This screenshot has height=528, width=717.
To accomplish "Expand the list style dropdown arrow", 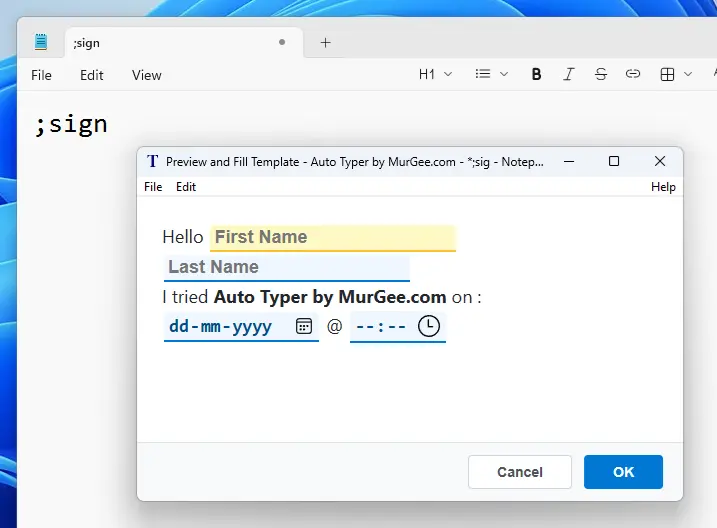I will click(504, 74).
